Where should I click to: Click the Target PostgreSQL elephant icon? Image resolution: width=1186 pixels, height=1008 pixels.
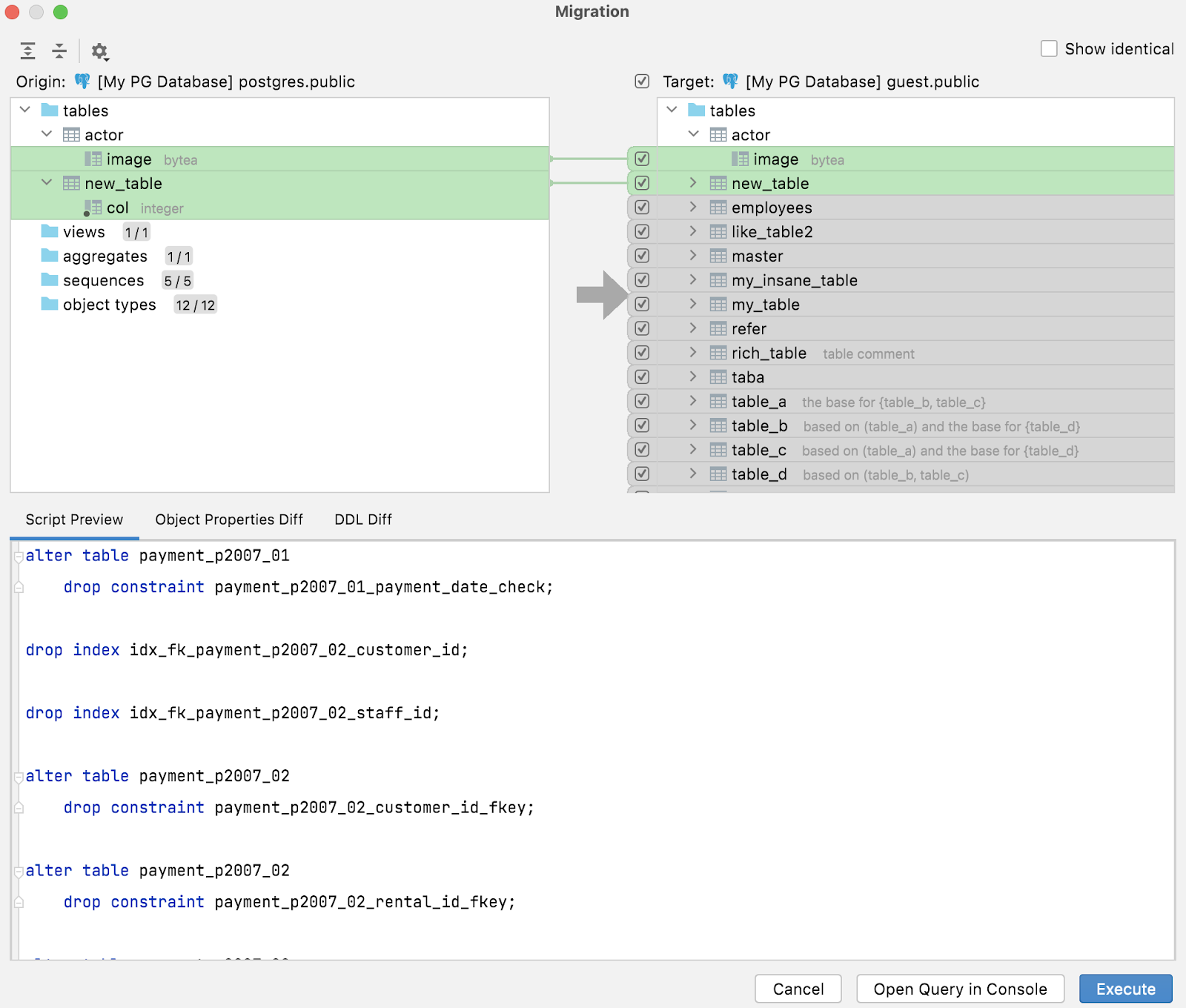(x=730, y=81)
